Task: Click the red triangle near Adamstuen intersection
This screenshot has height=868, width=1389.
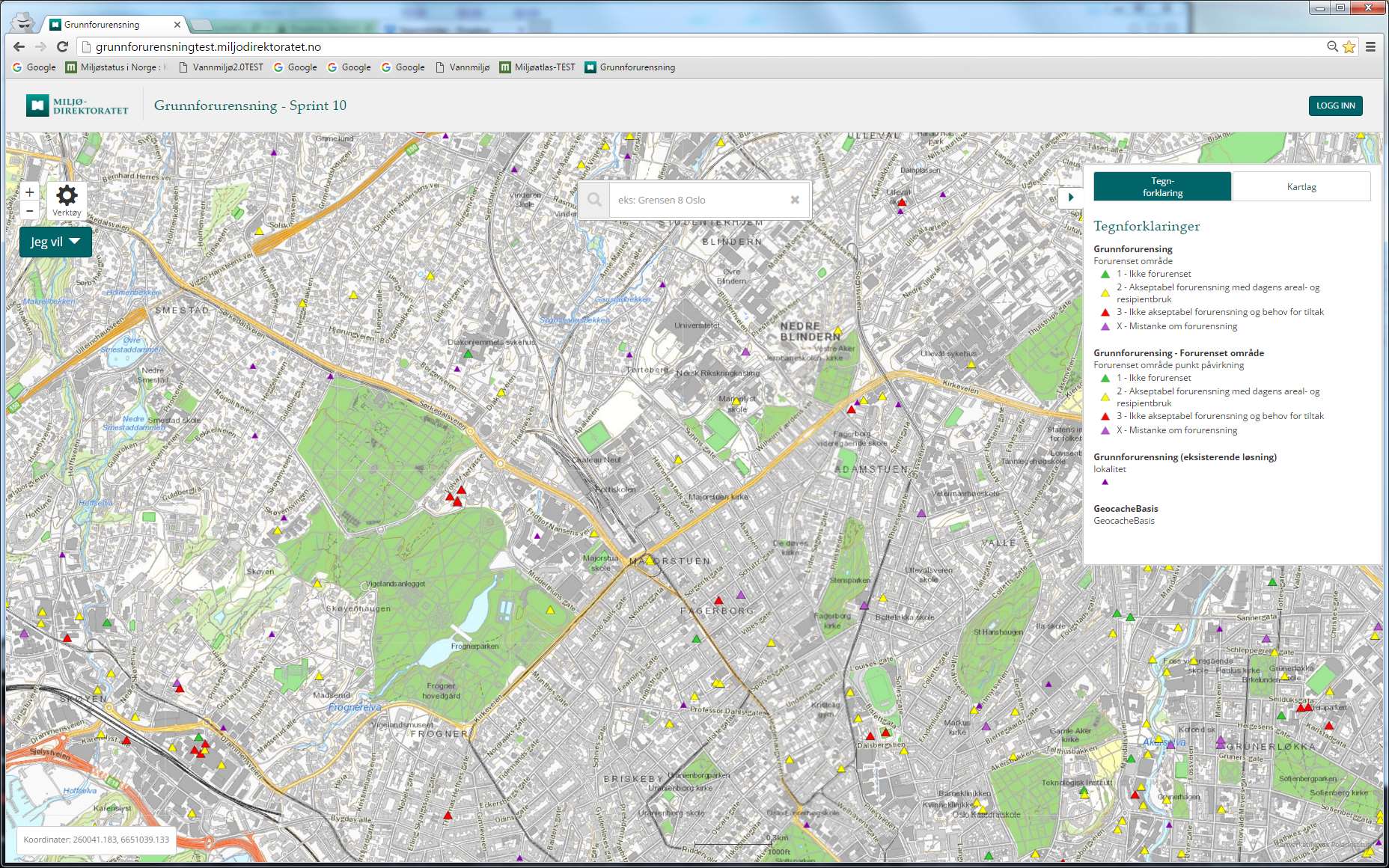Action: point(851,409)
